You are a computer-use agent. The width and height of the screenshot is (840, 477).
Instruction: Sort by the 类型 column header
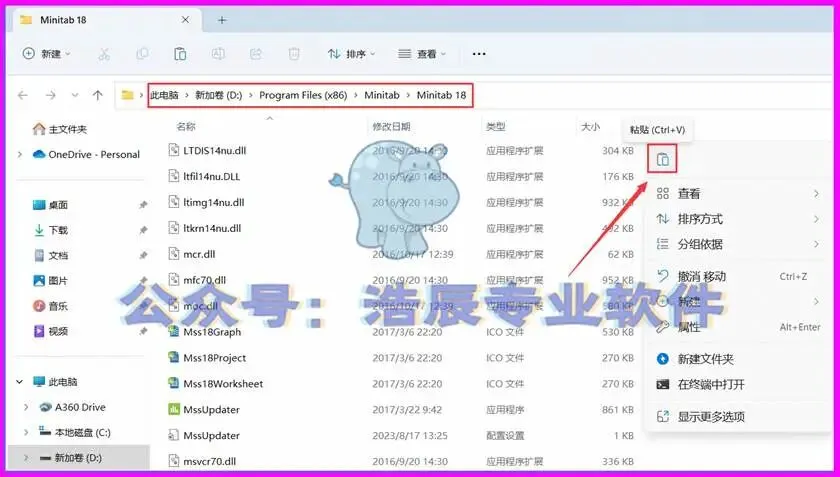coord(496,126)
